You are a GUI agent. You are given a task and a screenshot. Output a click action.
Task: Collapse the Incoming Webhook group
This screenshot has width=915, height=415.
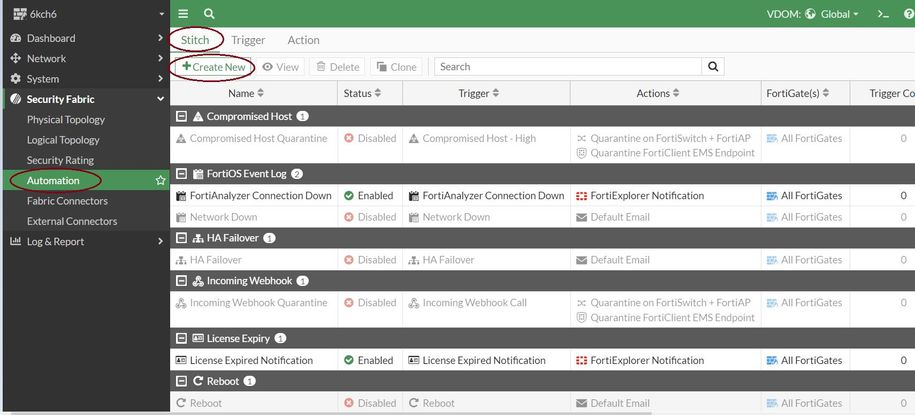point(181,281)
